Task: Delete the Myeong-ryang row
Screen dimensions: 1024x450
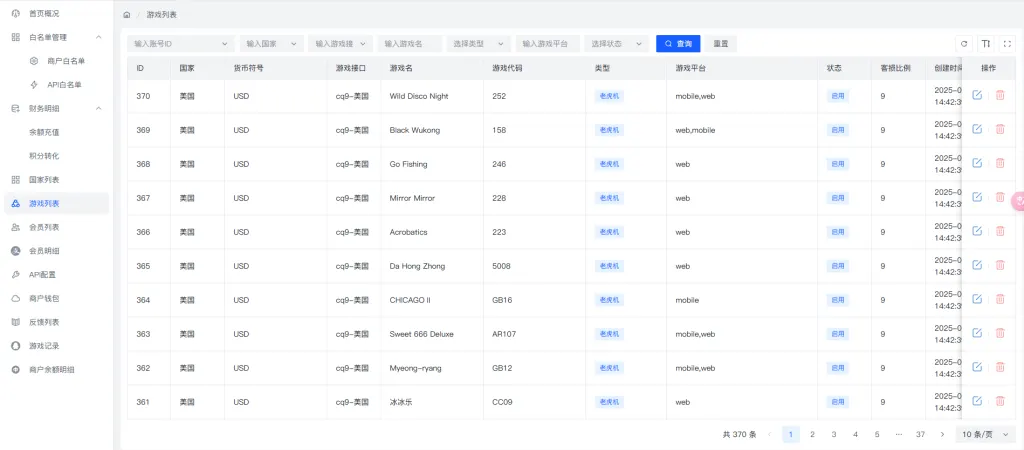Action: tap(1000, 367)
